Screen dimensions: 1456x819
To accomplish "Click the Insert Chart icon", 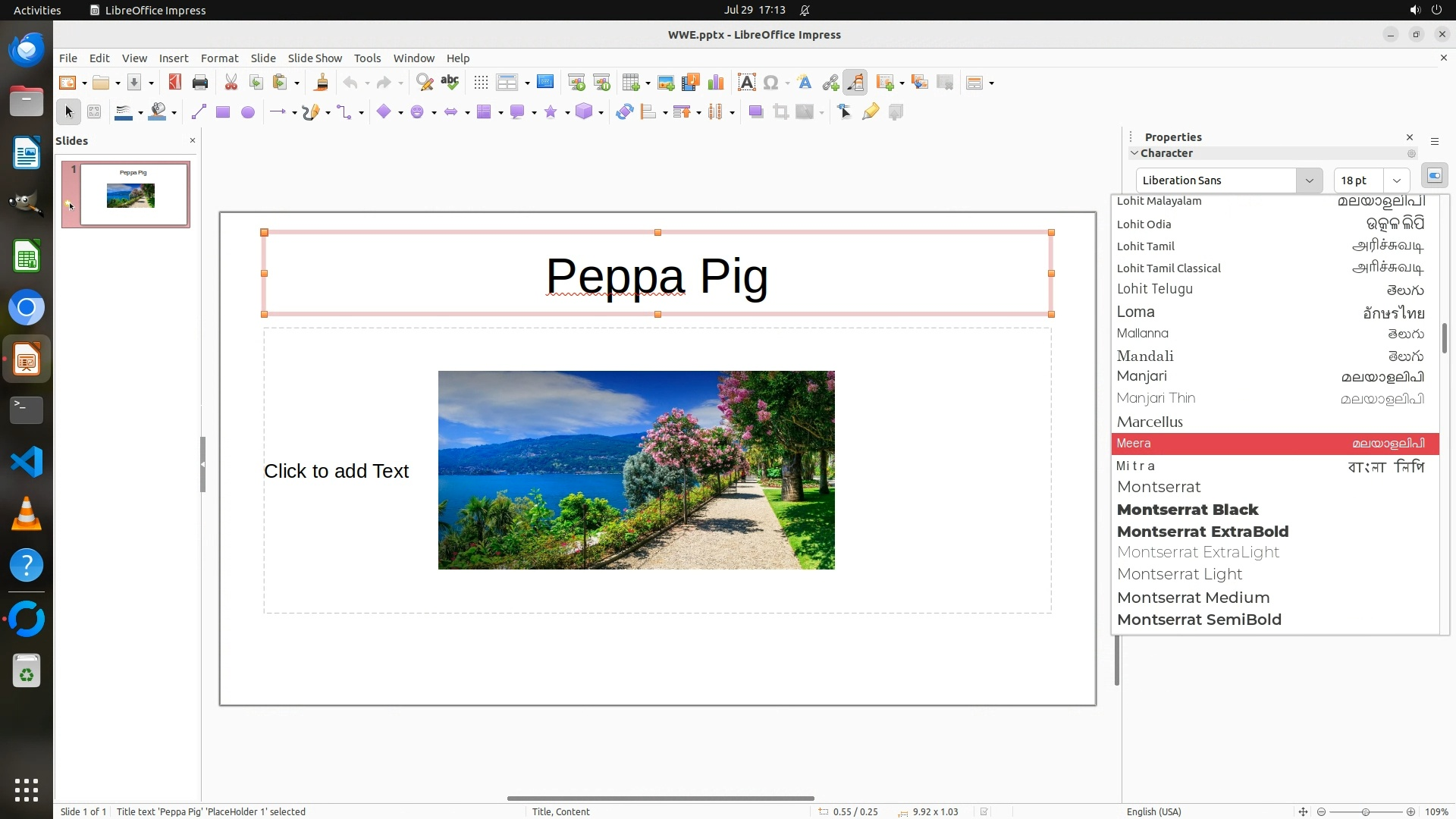I will coord(715,83).
